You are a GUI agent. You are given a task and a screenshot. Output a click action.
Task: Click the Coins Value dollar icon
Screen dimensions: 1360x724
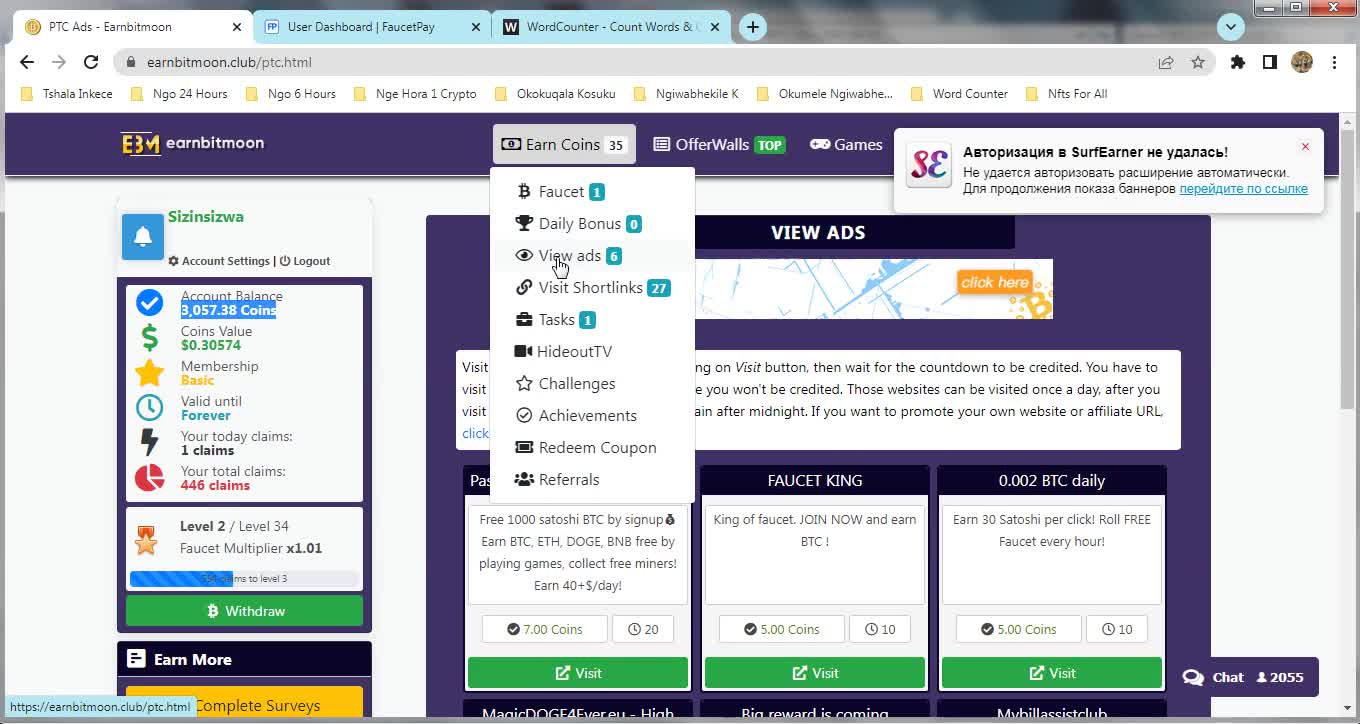149,338
